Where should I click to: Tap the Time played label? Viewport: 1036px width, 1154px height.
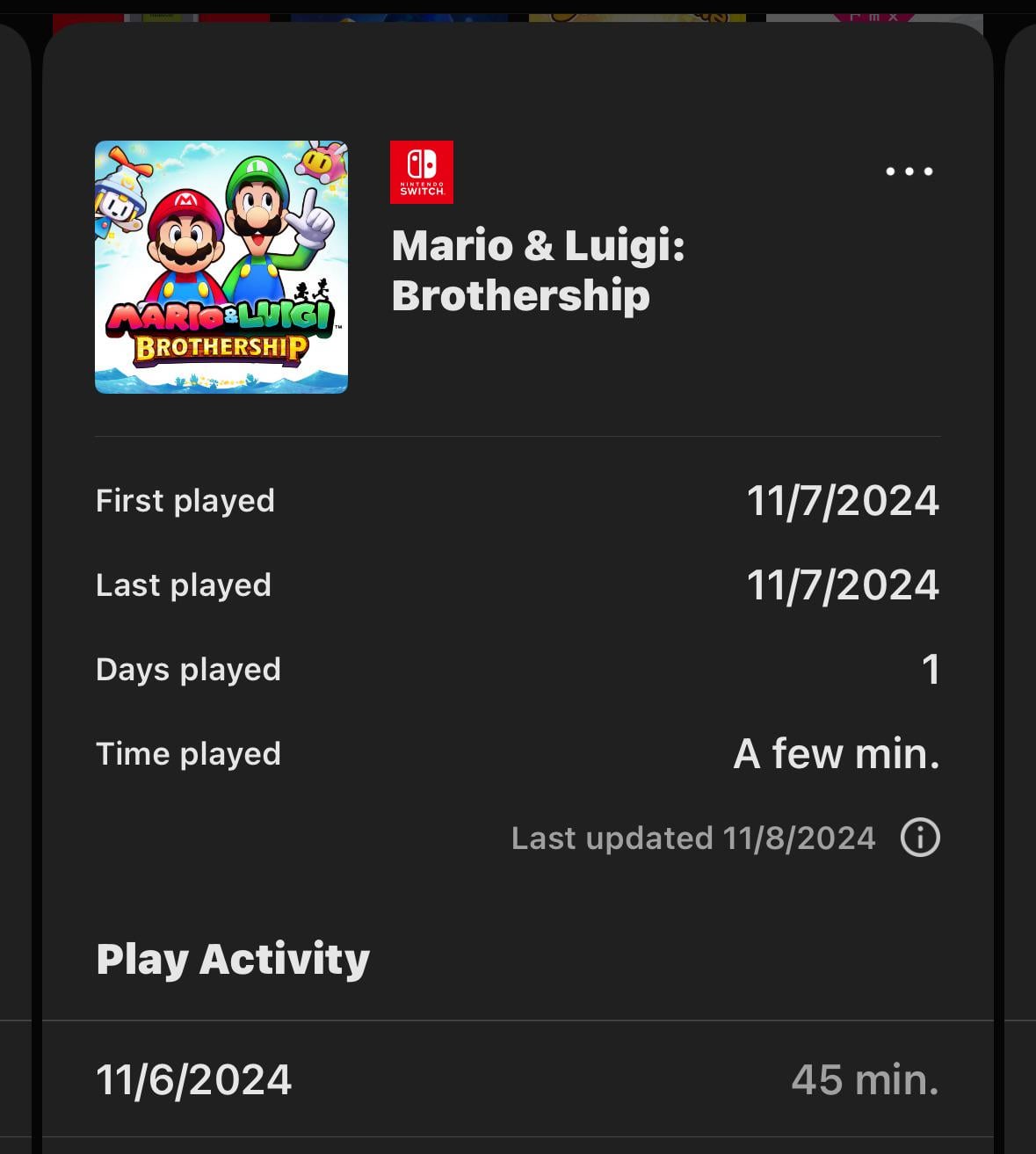188,754
